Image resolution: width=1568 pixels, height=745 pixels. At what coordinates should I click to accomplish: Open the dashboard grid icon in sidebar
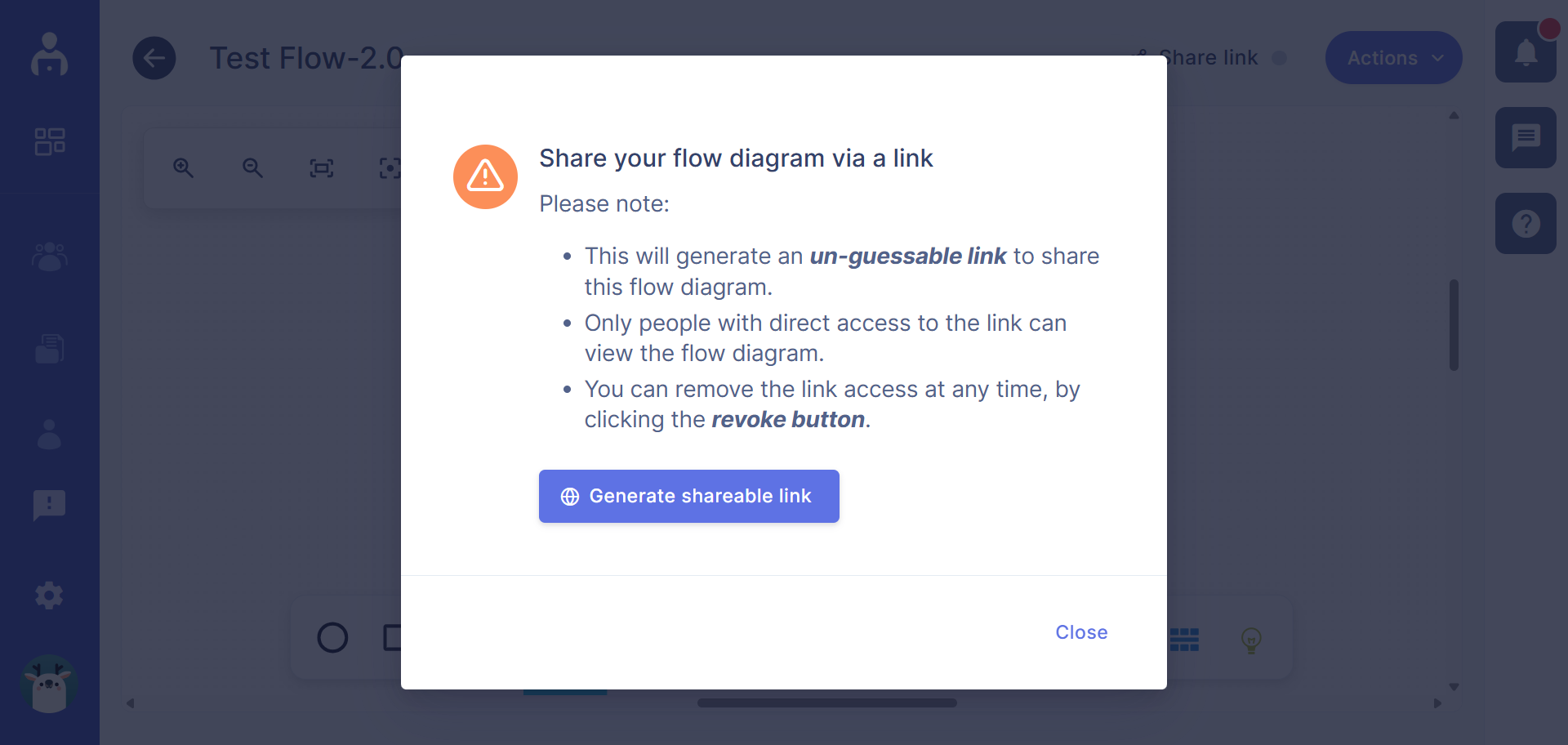pos(49,141)
